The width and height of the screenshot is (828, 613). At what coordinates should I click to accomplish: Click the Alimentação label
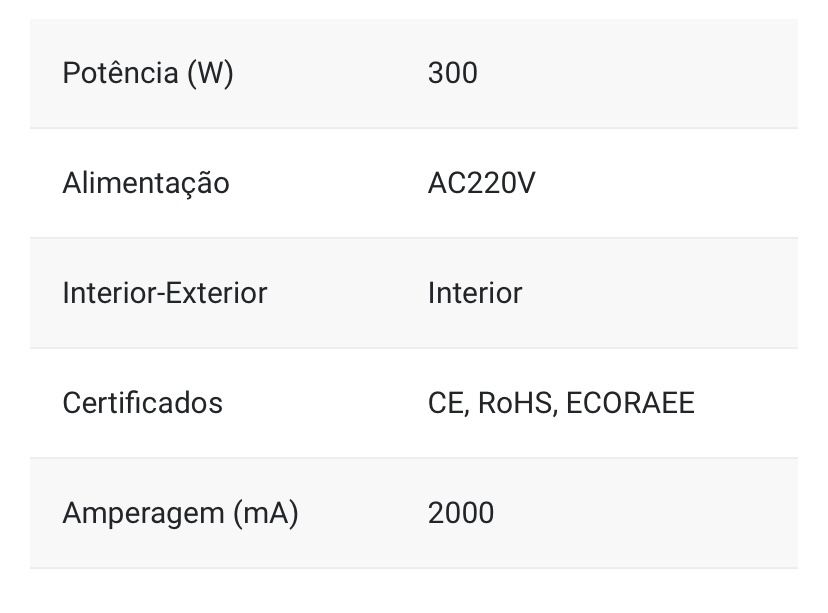[146, 183]
